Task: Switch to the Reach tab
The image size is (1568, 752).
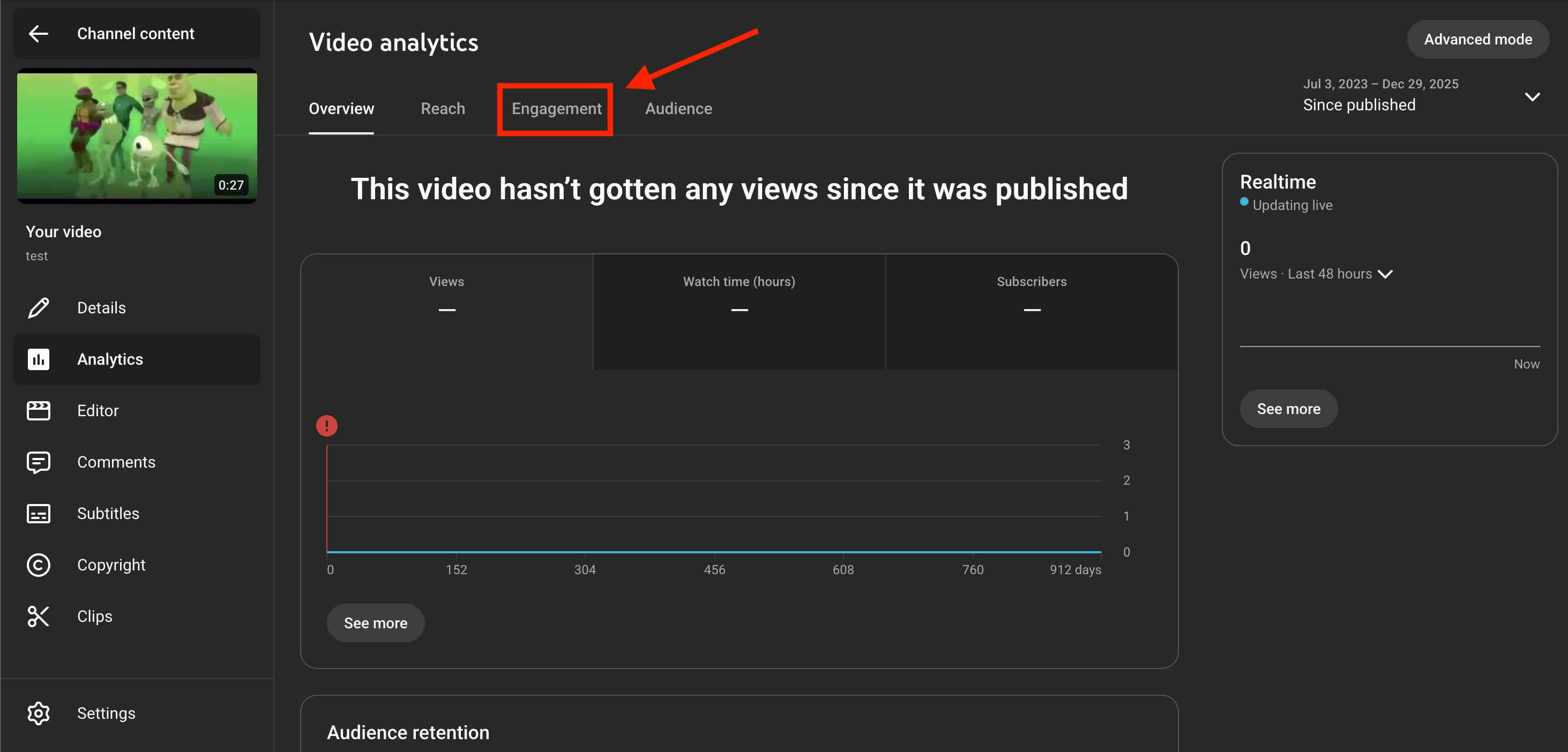Action: [x=443, y=108]
